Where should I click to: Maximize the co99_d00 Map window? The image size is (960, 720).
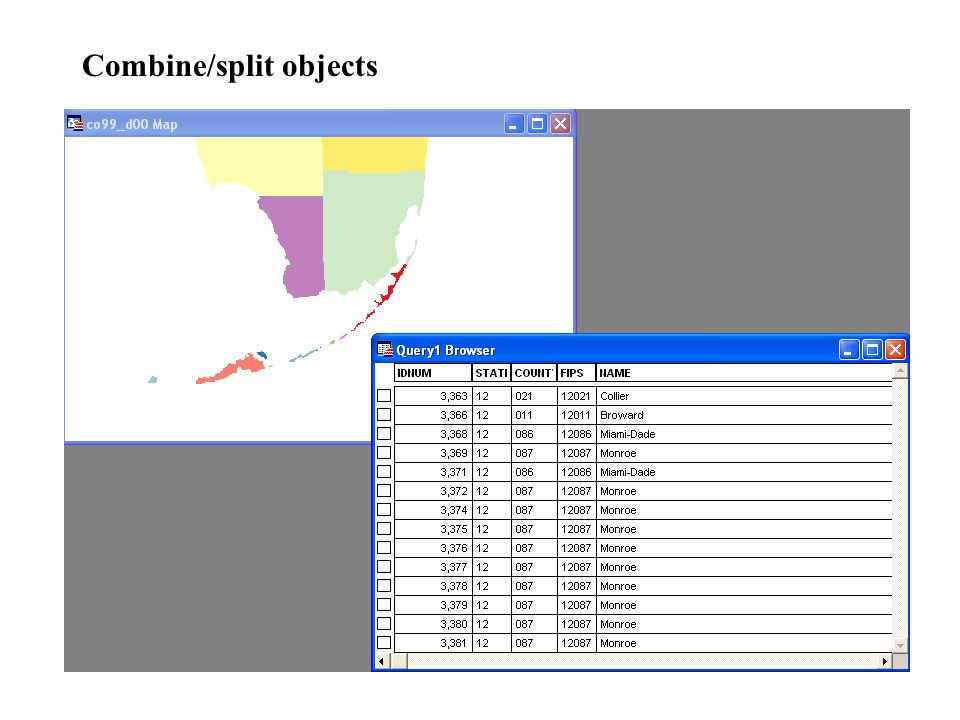(537, 124)
